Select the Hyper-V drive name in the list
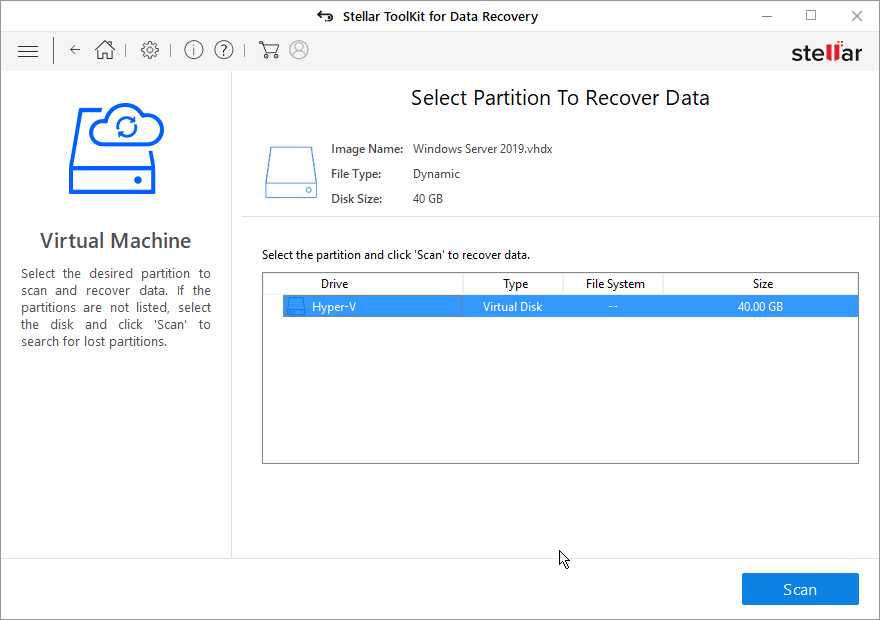 tap(334, 307)
